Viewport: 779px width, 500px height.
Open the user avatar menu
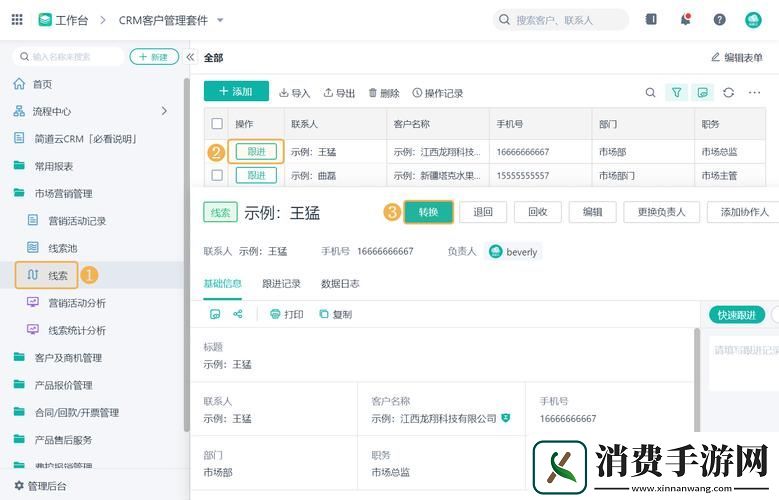753,20
